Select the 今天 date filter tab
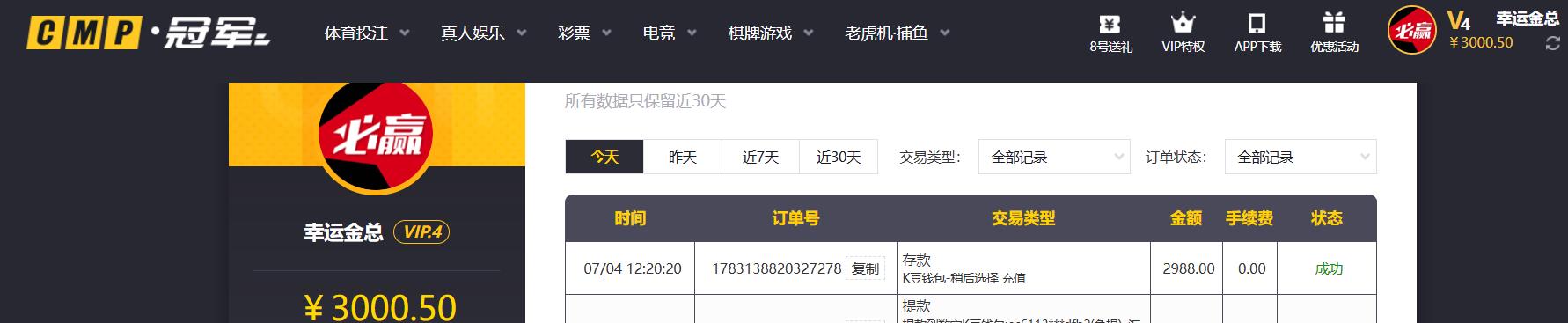Image resolution: width=1568 pixels, height=323 pixels. coord(604,157)
